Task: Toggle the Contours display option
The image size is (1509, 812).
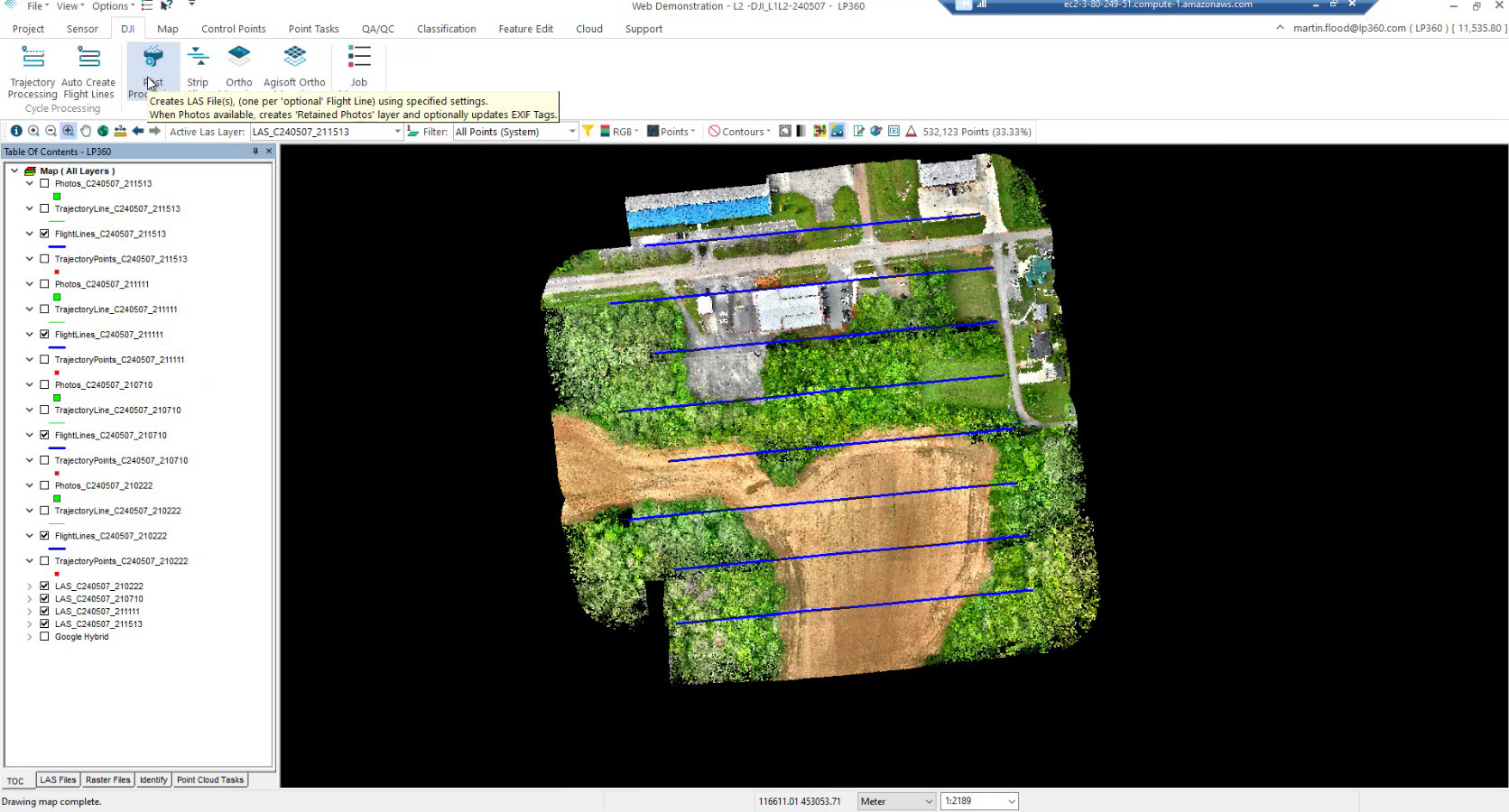Action: click(740, 131)
